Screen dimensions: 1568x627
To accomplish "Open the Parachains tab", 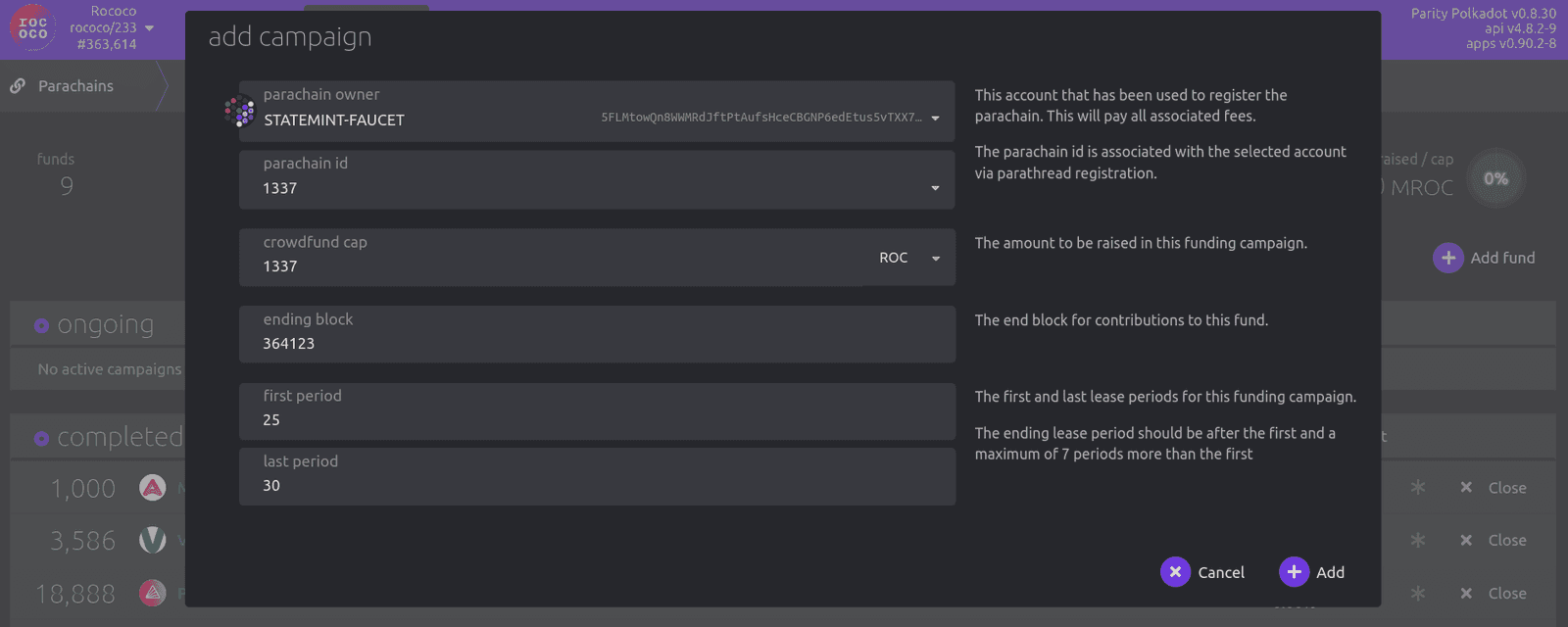I will tap(75, 86).
